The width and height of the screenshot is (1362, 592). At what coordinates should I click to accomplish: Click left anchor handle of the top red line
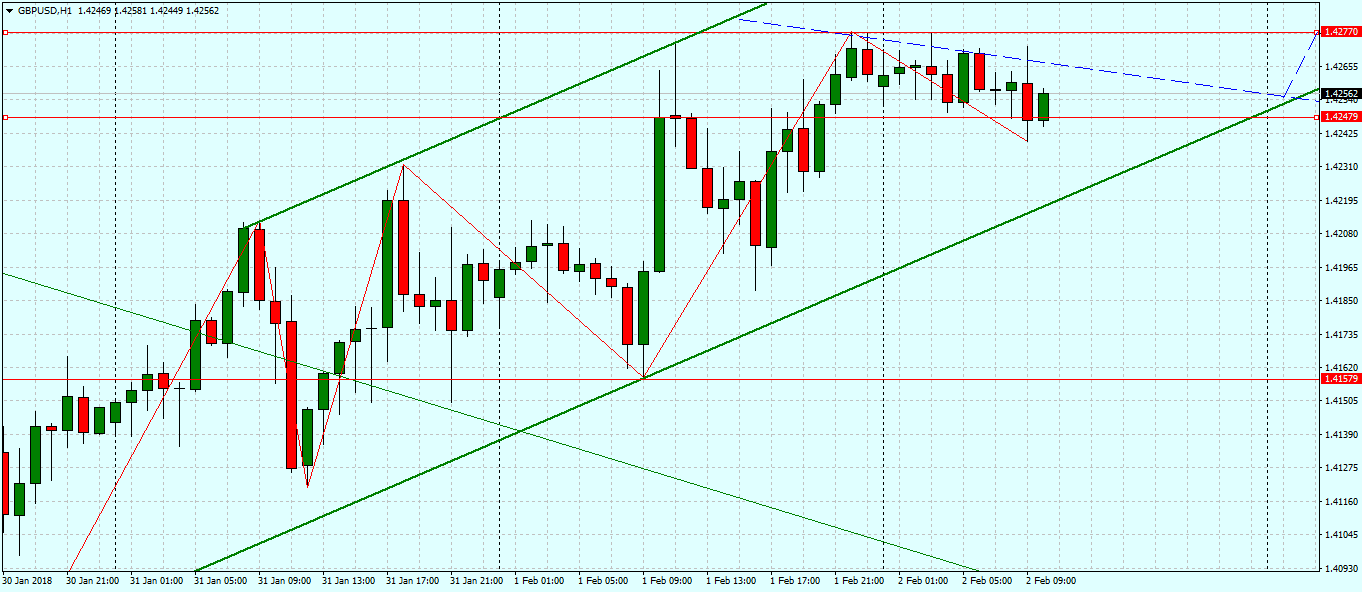(5, 32)
